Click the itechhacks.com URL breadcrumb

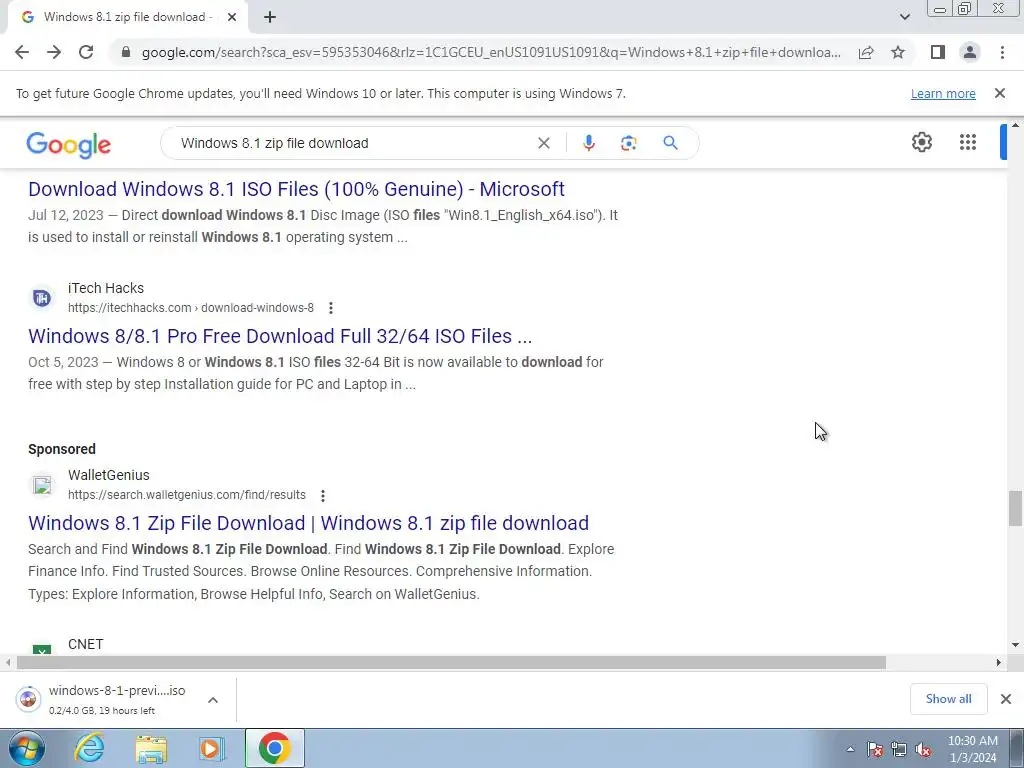point(191,308)
